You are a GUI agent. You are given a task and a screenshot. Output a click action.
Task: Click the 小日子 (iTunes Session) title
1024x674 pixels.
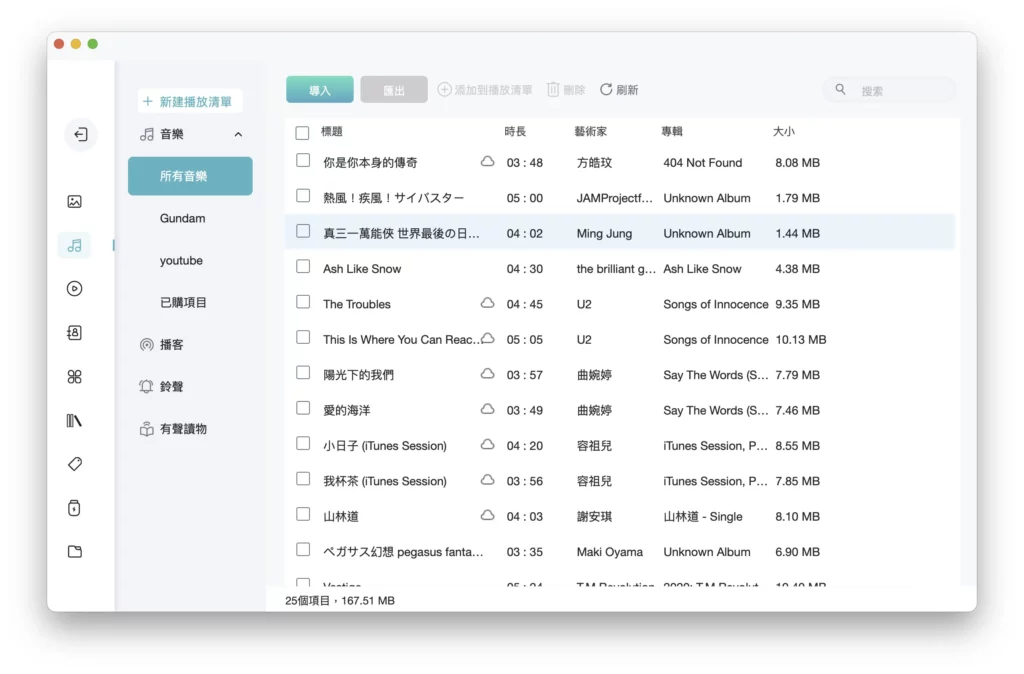385,445
